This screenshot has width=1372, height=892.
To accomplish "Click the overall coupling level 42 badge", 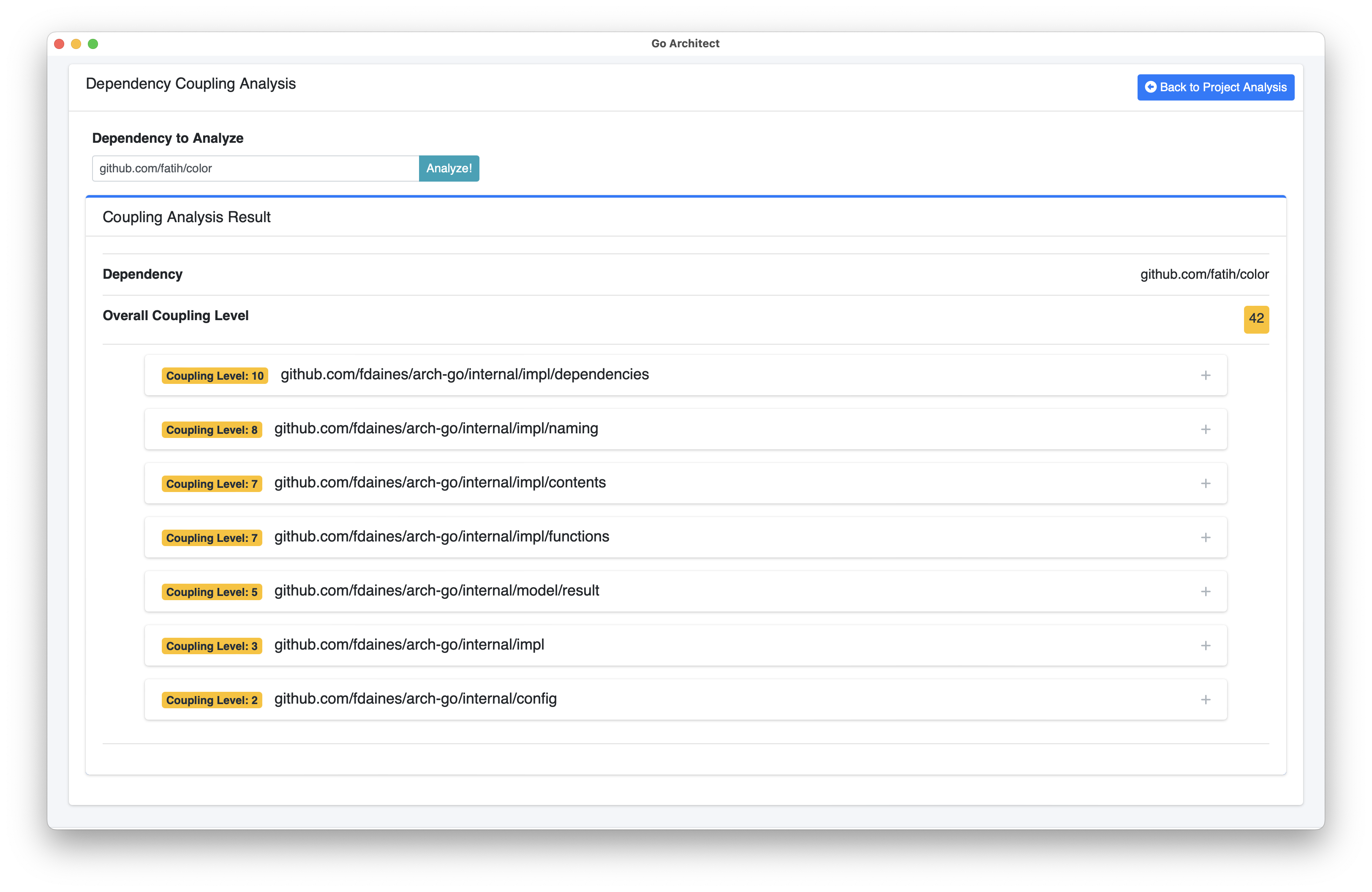I will pyautogui.click(x=1256, y=319).
